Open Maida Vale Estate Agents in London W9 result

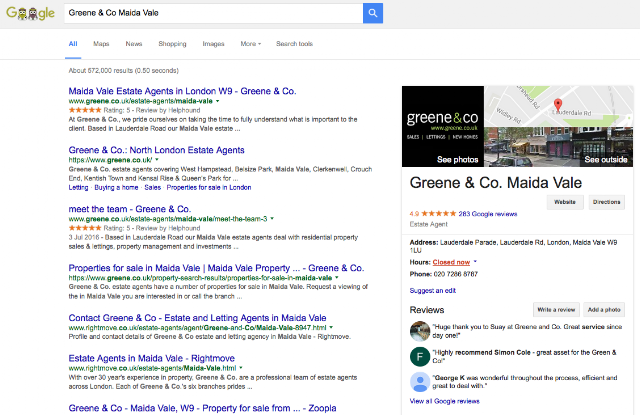pyautogui.click(x=182, y=91)
